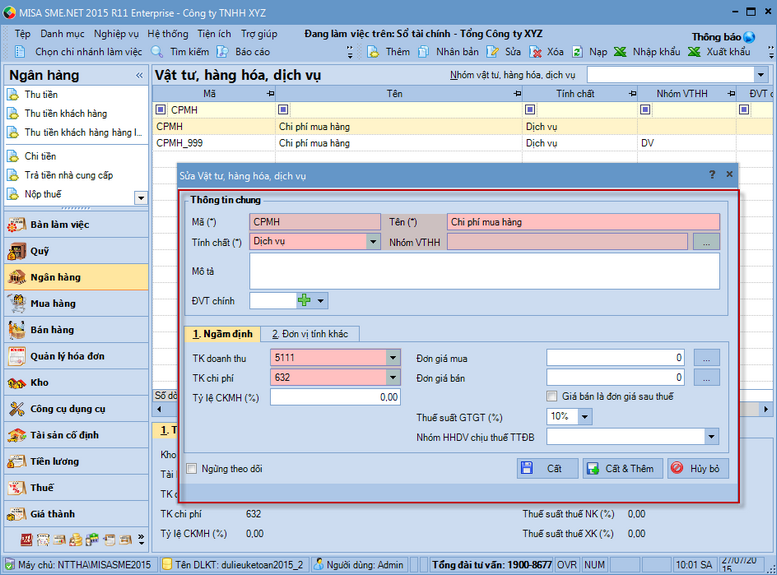Viewport: 777px width, 575px height.
Task: Click the Mô tả text area
Action: [x=484, y=271]
